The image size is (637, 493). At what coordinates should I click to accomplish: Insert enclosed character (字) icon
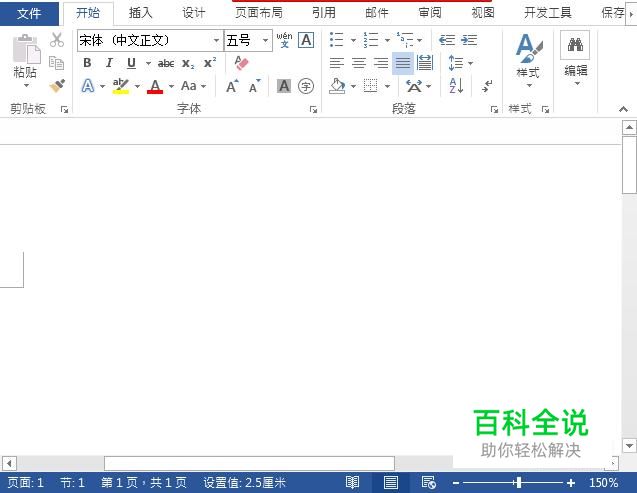click(306, 86)
